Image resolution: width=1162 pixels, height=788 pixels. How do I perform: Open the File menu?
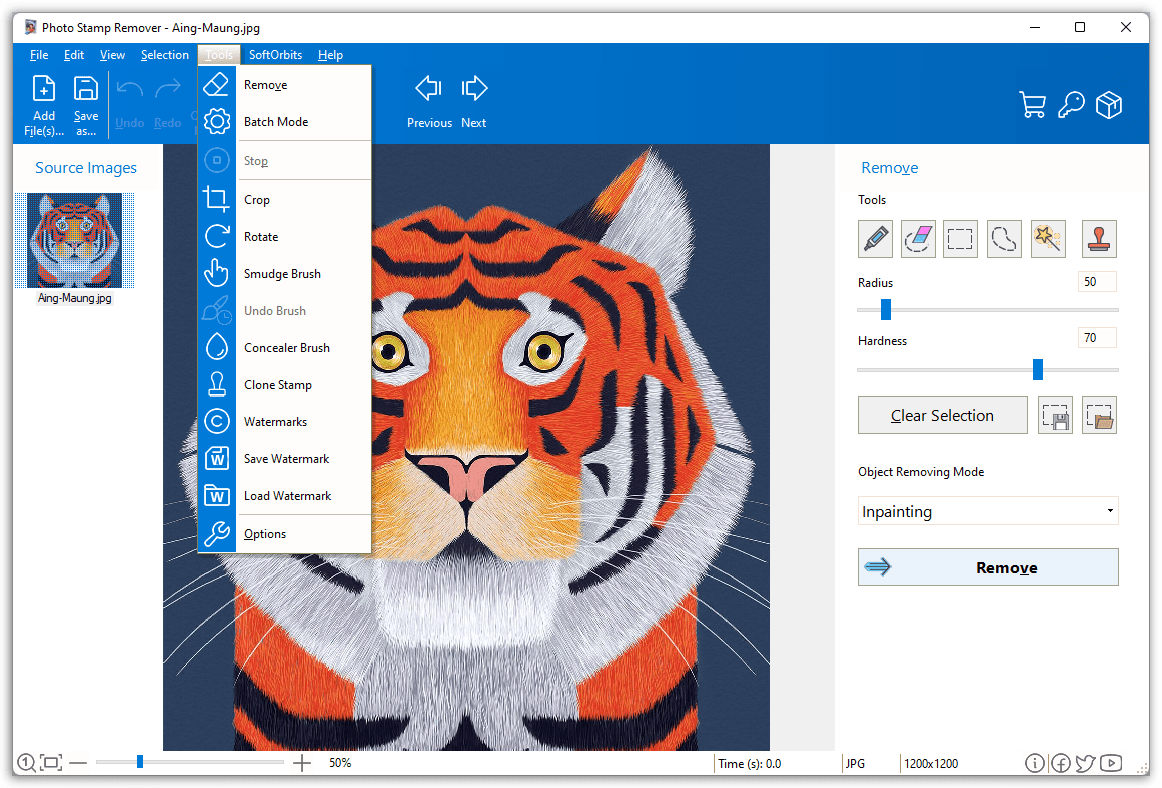39,55
